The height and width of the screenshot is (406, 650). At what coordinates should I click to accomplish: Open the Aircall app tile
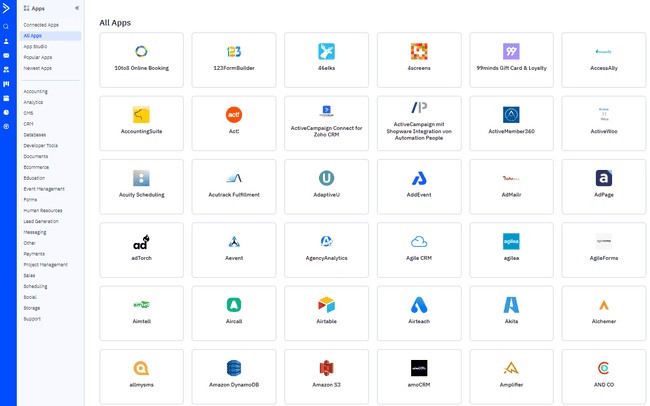[234, 312]
